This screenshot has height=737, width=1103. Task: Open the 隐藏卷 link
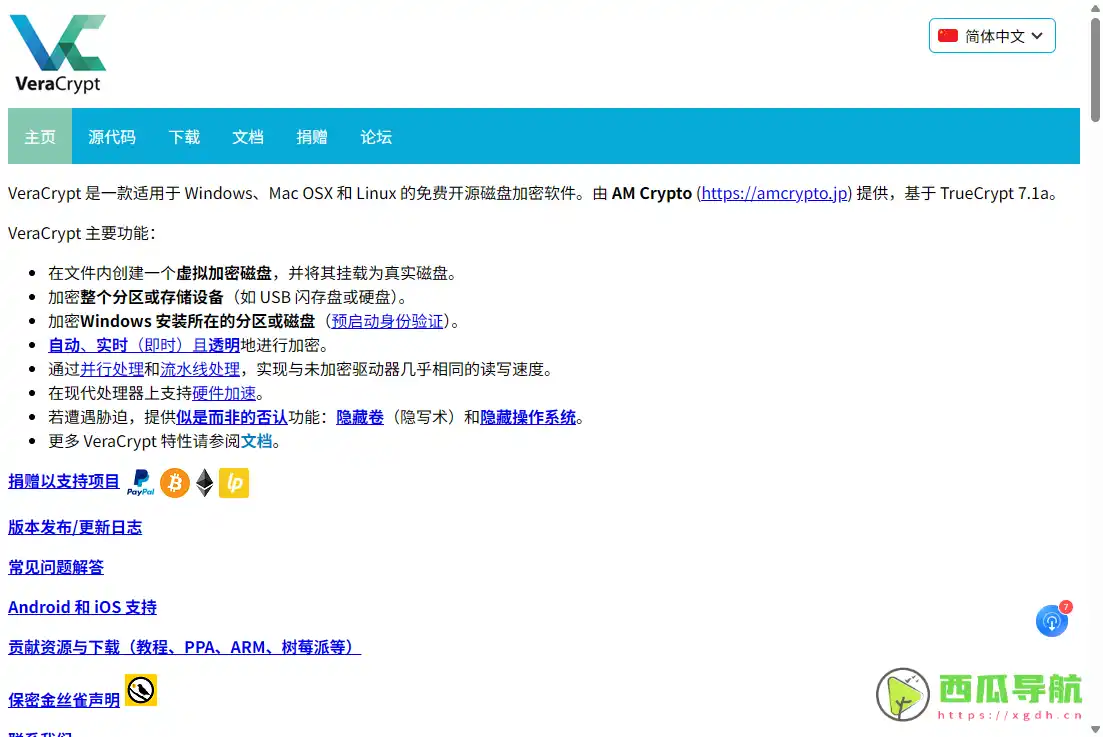click(360, 417)
